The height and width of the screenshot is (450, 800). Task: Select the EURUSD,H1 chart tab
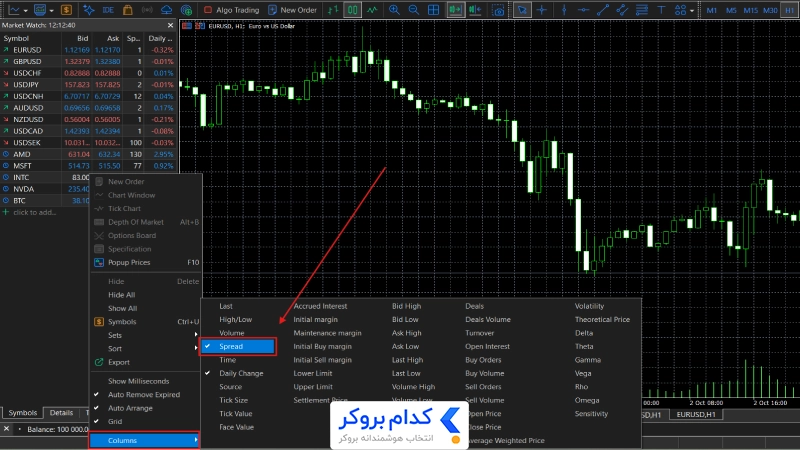point(695,414)
